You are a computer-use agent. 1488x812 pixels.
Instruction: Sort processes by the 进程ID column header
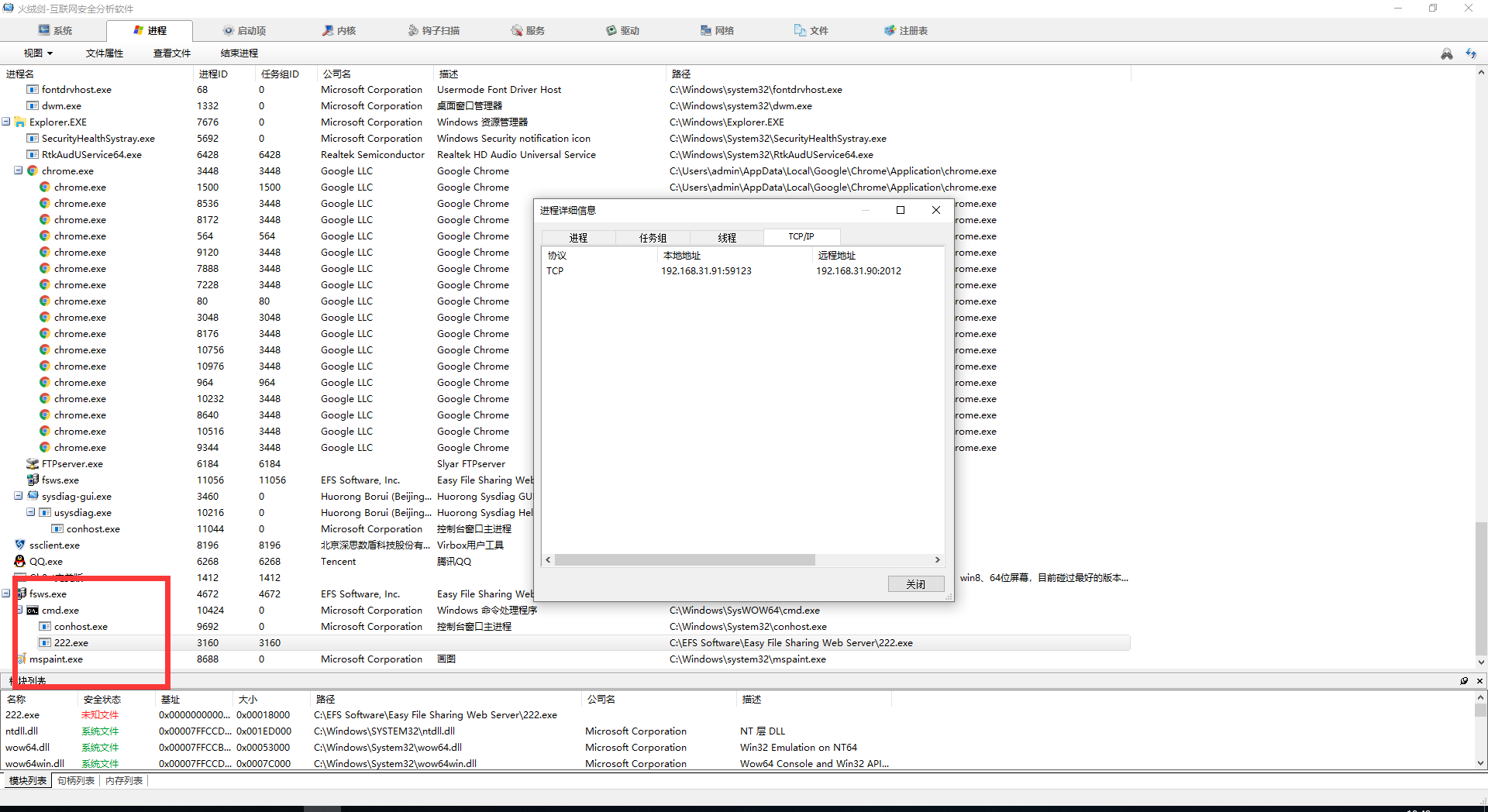click(224, 74)
